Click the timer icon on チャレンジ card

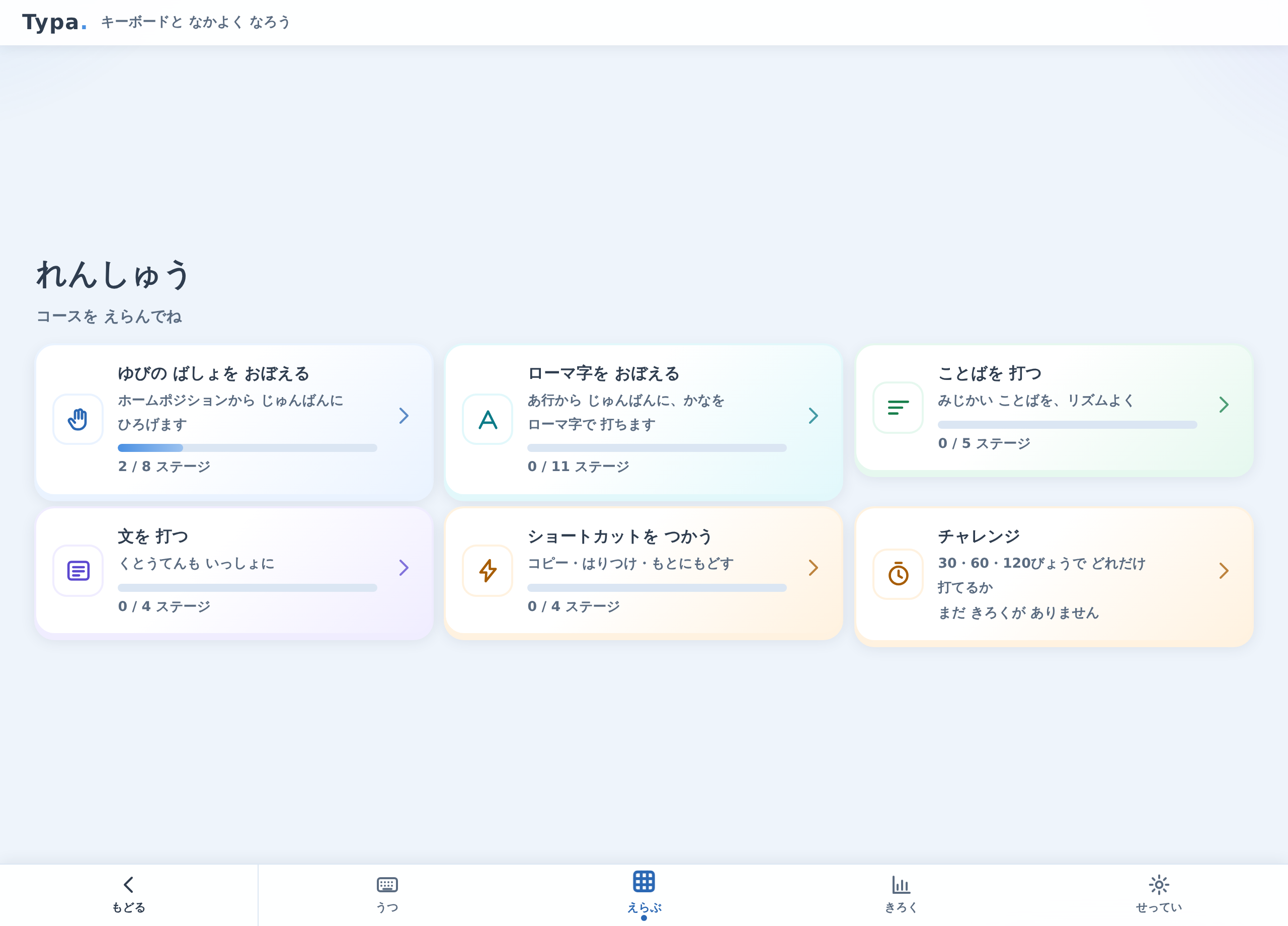tap(898, 574)
